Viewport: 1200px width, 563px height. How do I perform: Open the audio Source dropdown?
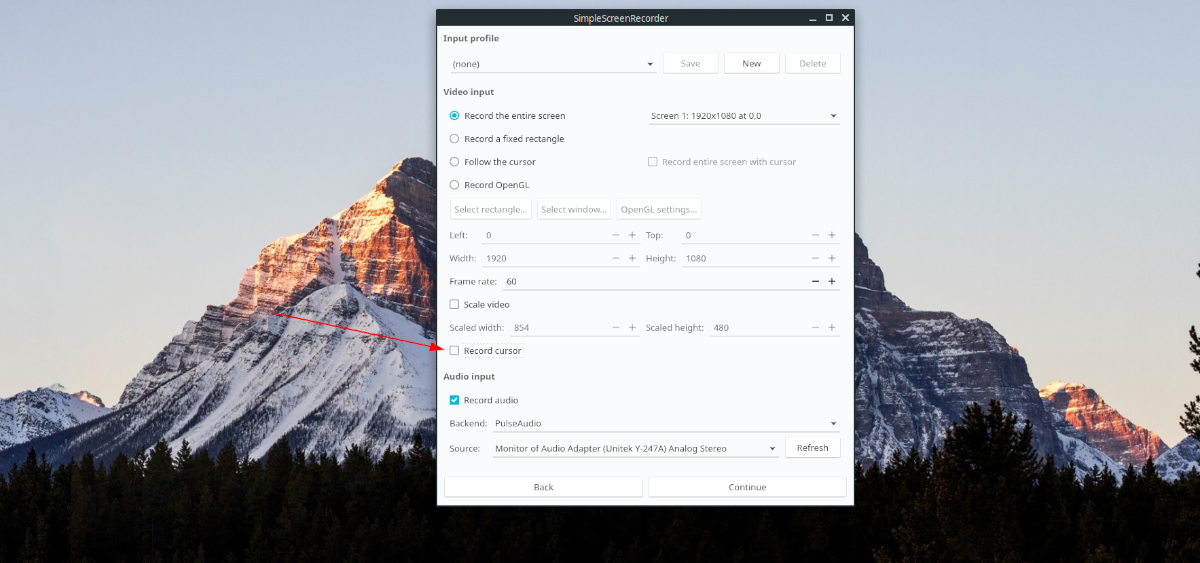coord(635,448)
